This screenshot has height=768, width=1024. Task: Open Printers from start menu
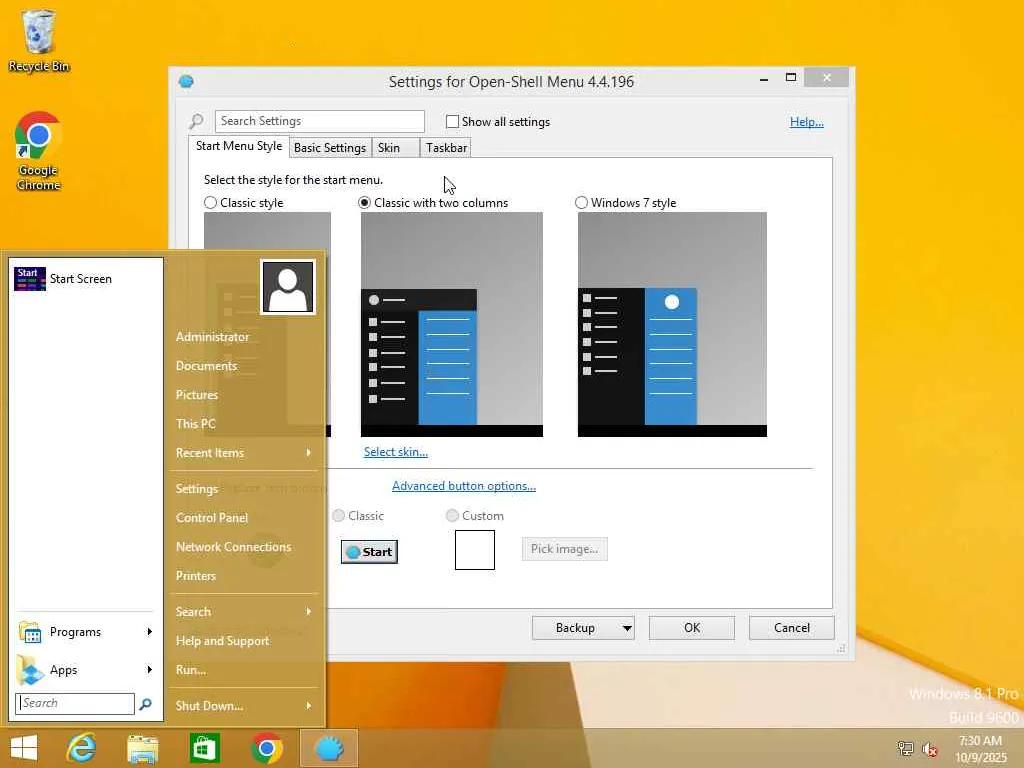196,576
